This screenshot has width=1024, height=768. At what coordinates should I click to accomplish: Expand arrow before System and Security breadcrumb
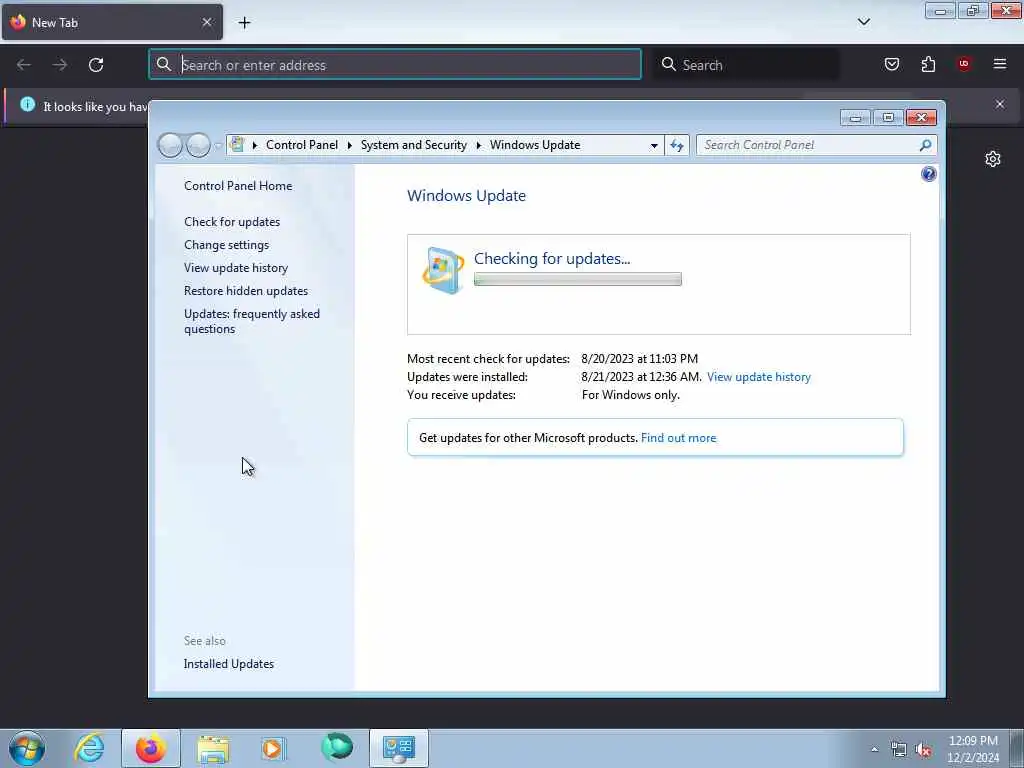(x=349, y=145)
